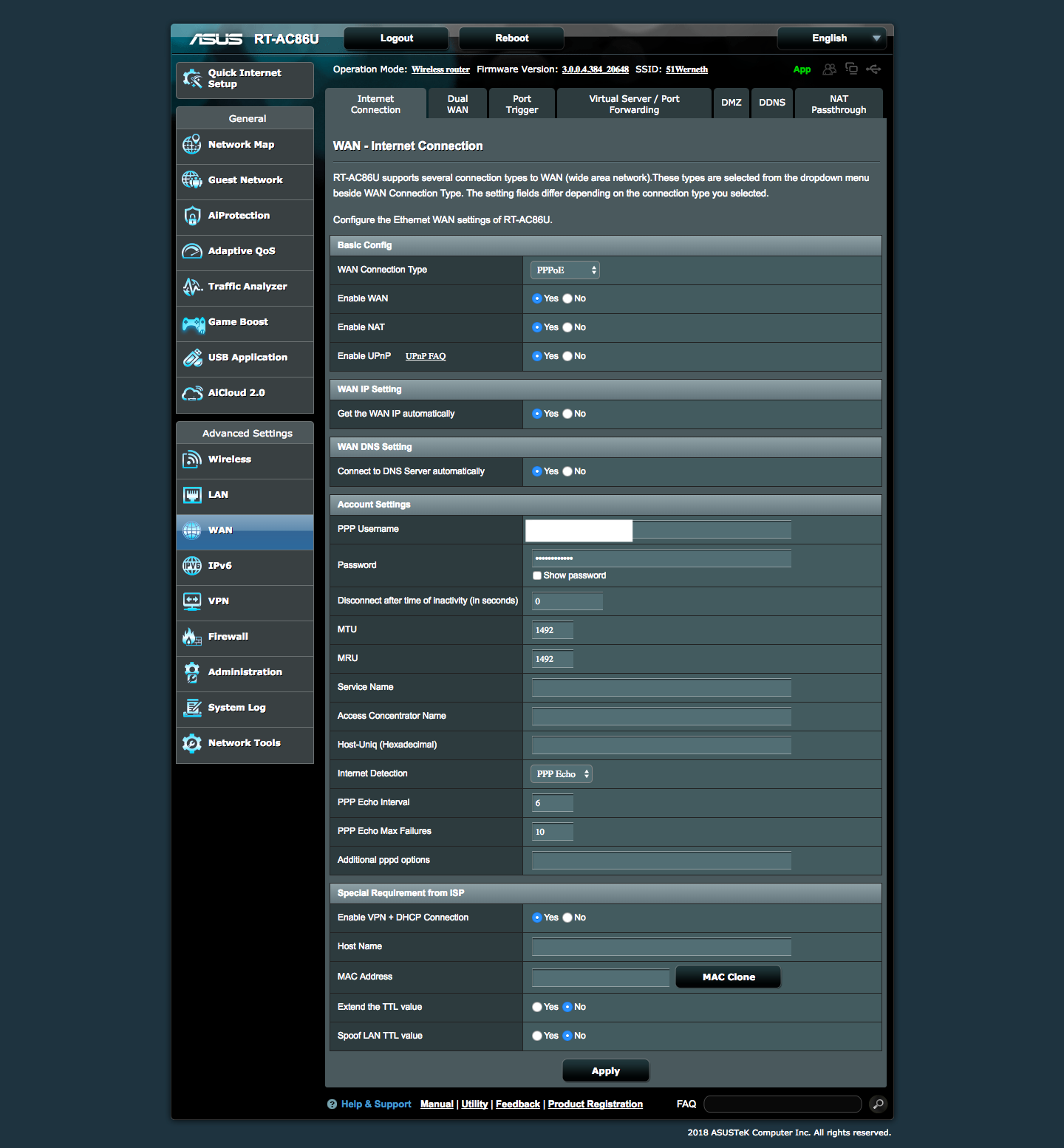Switch to the Dual WAN tab
Screen dimensions: 1064x1148
pyautogui.click(x=457, y=104)
